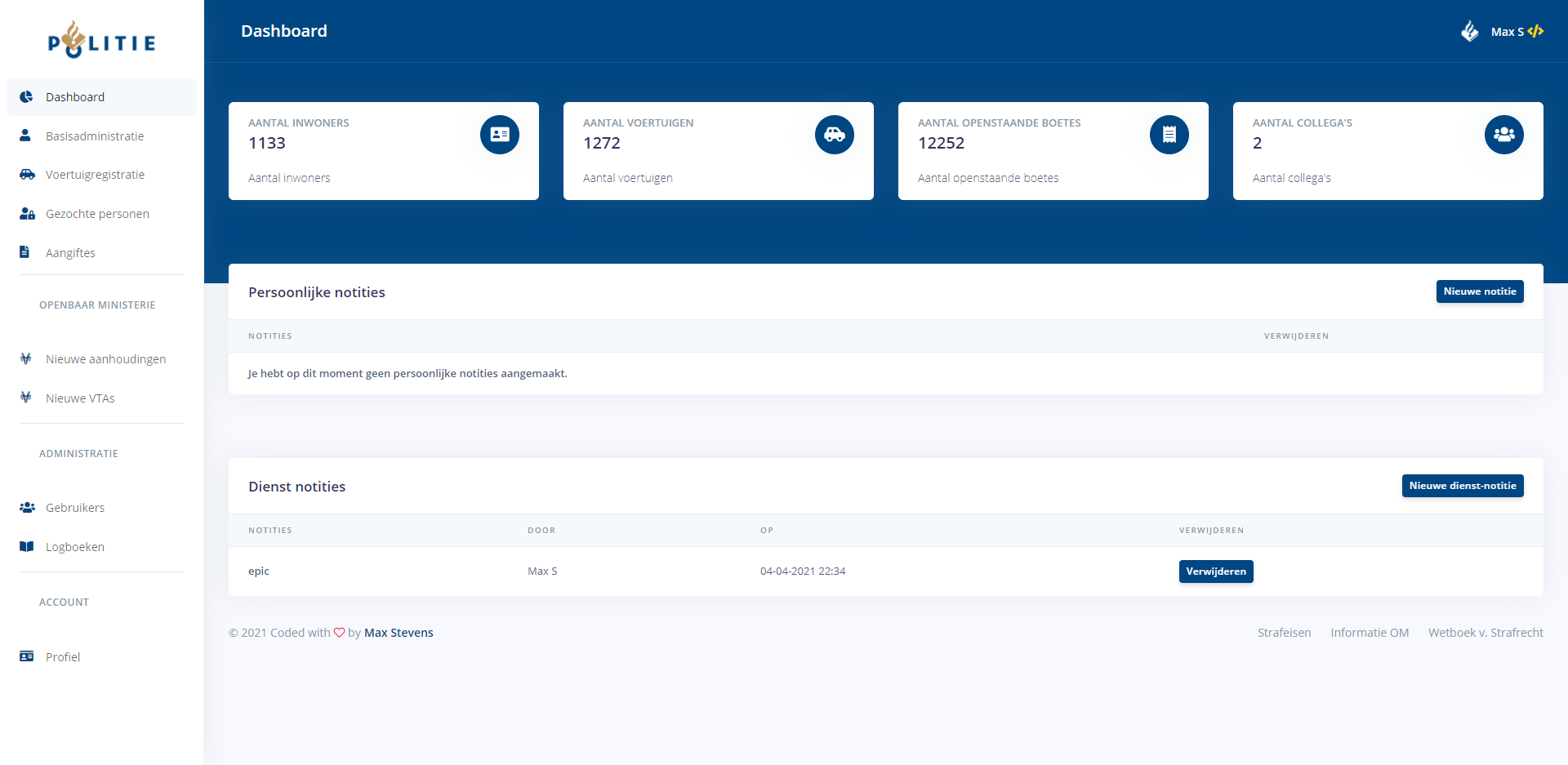Open Basisadministratie from sidebar

[x=95, y=136]
